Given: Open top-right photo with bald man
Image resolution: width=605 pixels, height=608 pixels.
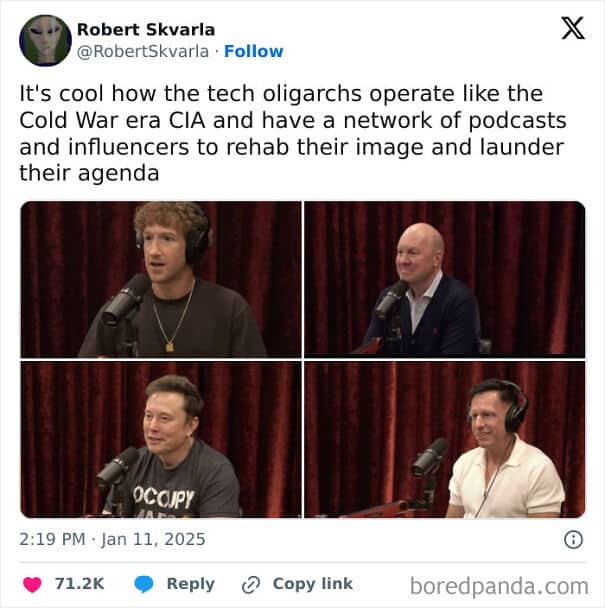Looking at the screenshot, I should click(445, 279).
